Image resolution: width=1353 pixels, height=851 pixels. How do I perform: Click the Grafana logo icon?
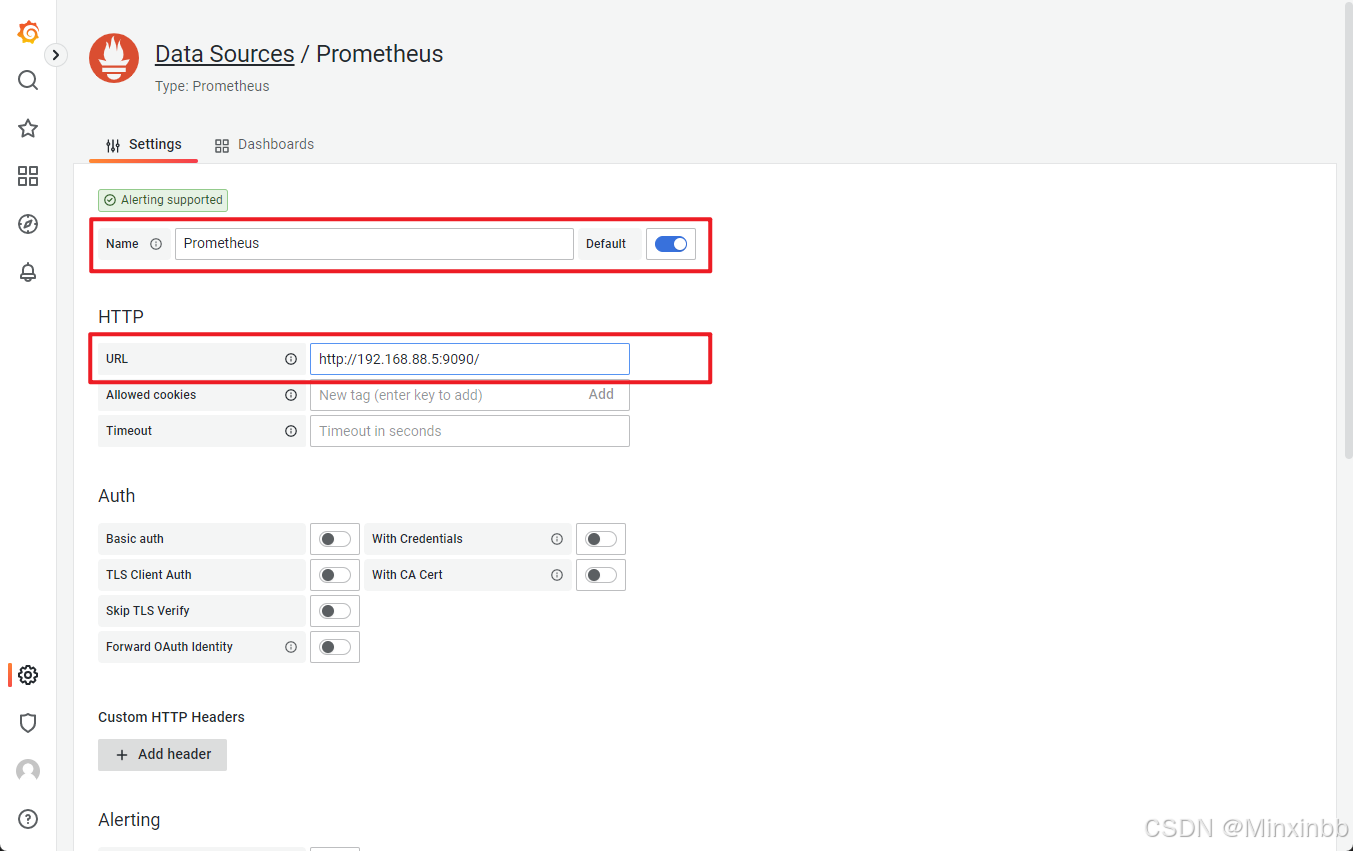click(x=28, y=32)
